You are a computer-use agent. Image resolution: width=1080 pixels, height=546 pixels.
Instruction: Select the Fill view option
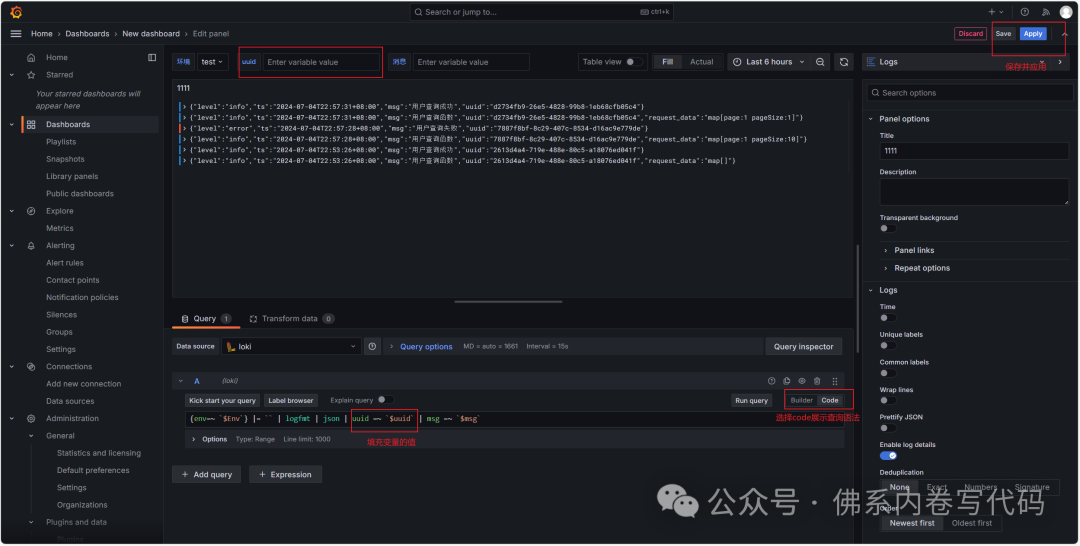pos(667,62)
